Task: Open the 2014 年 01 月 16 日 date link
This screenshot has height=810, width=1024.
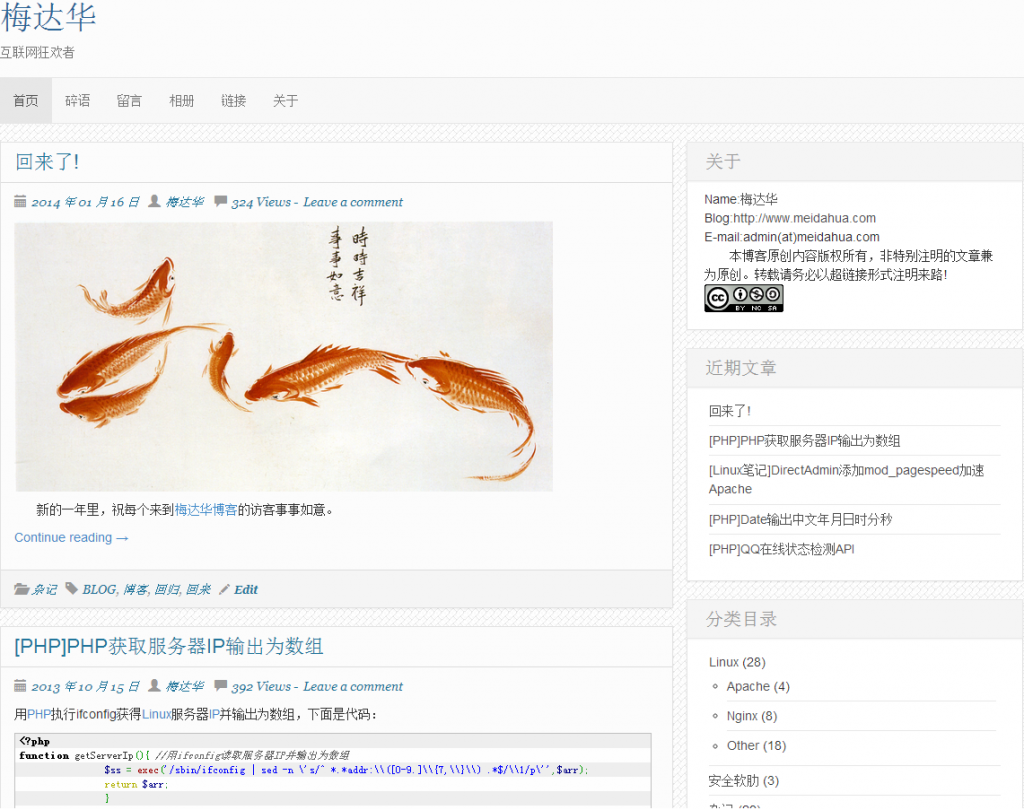Action: pos(85,202)
